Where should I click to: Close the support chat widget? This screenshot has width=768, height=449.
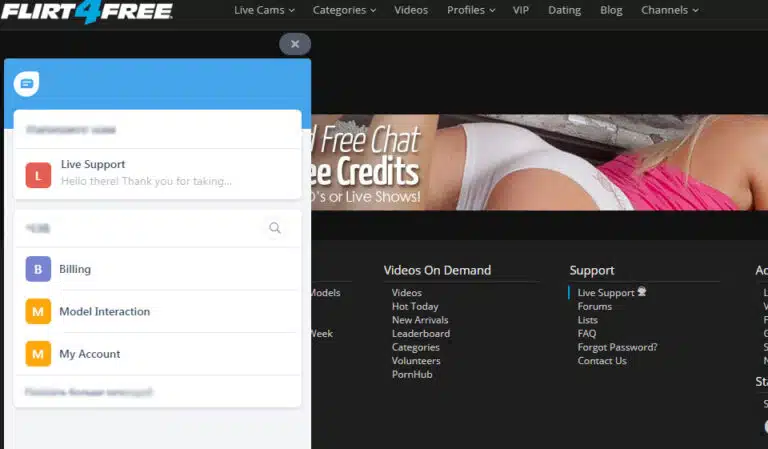(295, 44)
